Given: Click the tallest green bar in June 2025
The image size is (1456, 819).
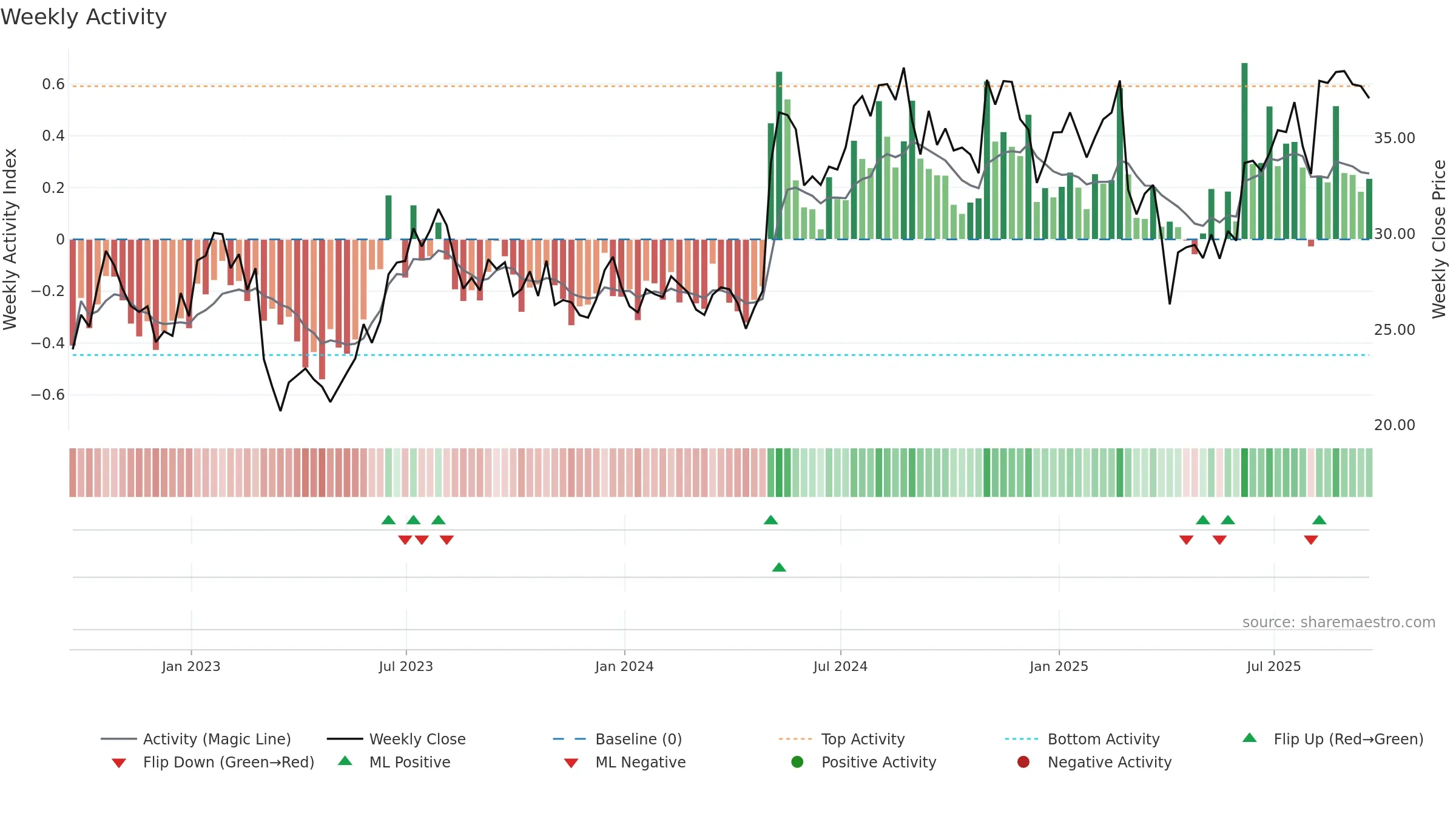Looking at the screenshot, I should (1245, 151).
